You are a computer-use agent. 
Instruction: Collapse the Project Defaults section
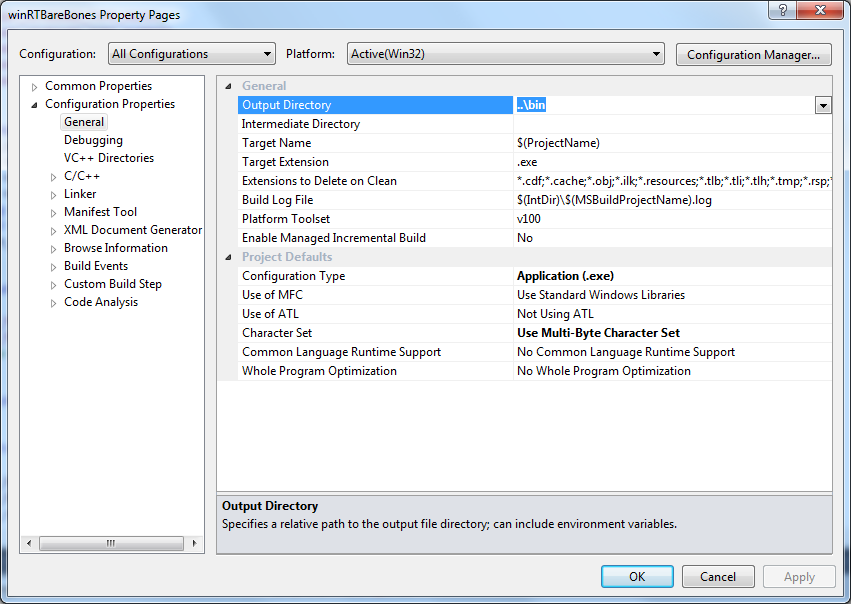[x=228, y=257]
